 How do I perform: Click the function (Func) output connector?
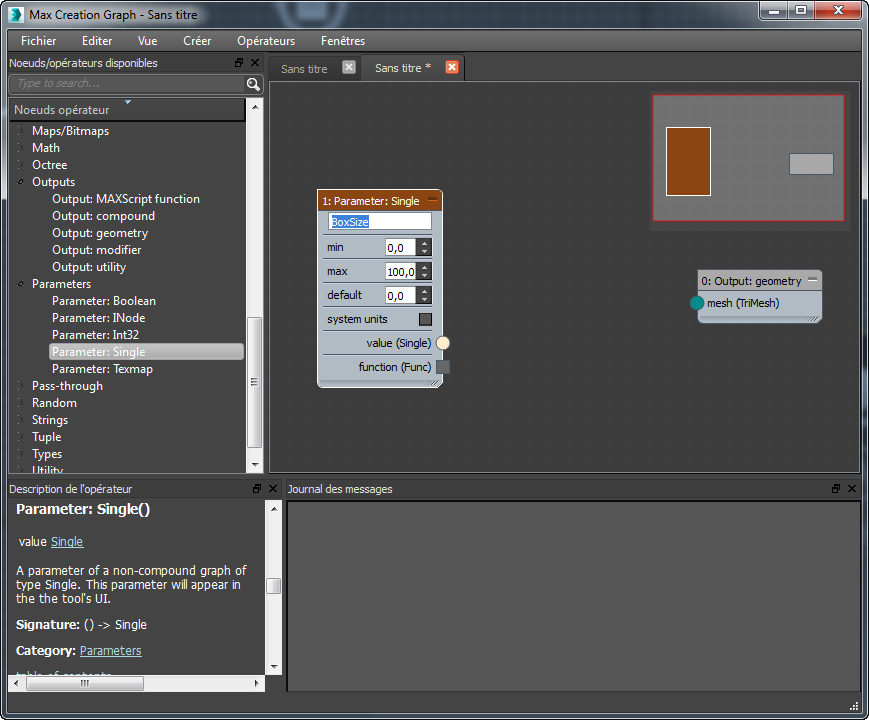pyautogui.click(x=443, y=367)
